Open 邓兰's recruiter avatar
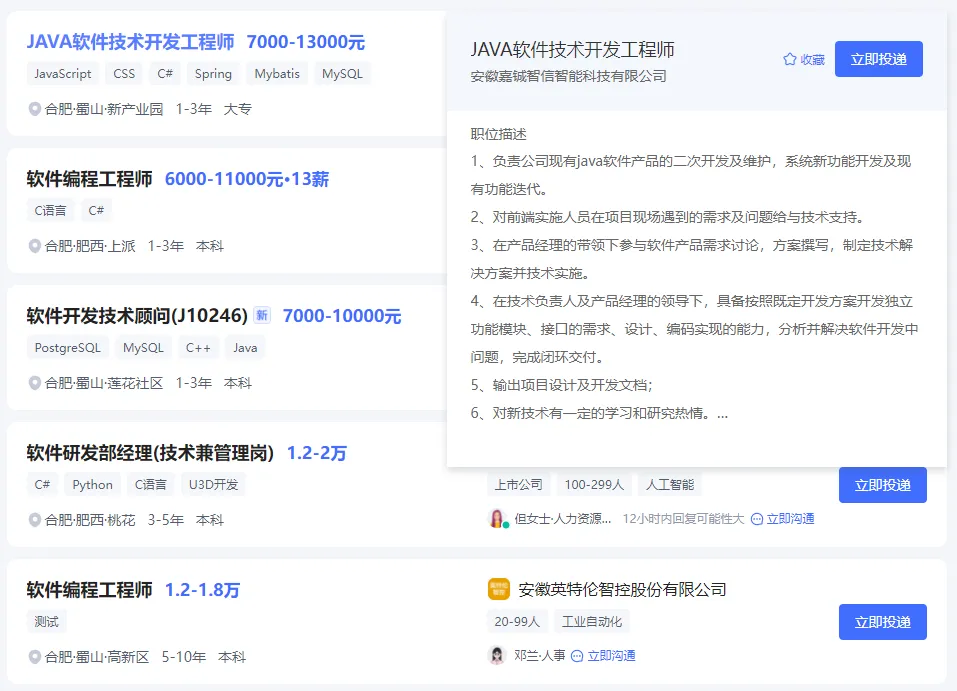The height and width of the screenshot is (691, 957). click(x=496, y=655)
